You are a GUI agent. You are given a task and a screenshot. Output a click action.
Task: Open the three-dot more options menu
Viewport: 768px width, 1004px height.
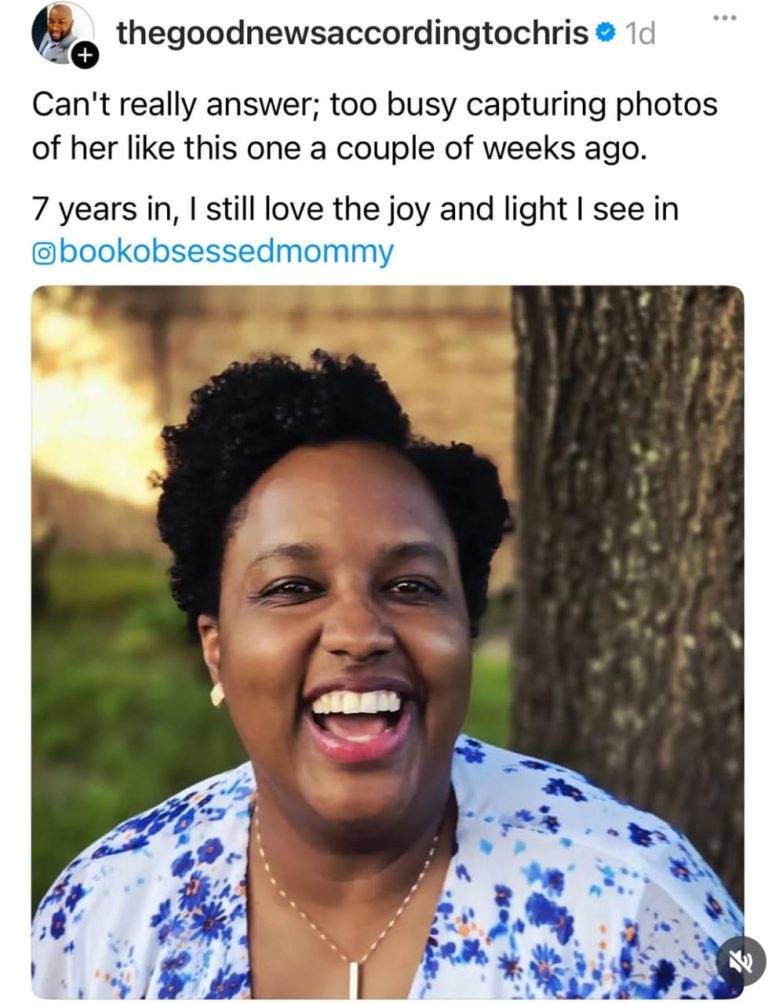pos(724,17)
